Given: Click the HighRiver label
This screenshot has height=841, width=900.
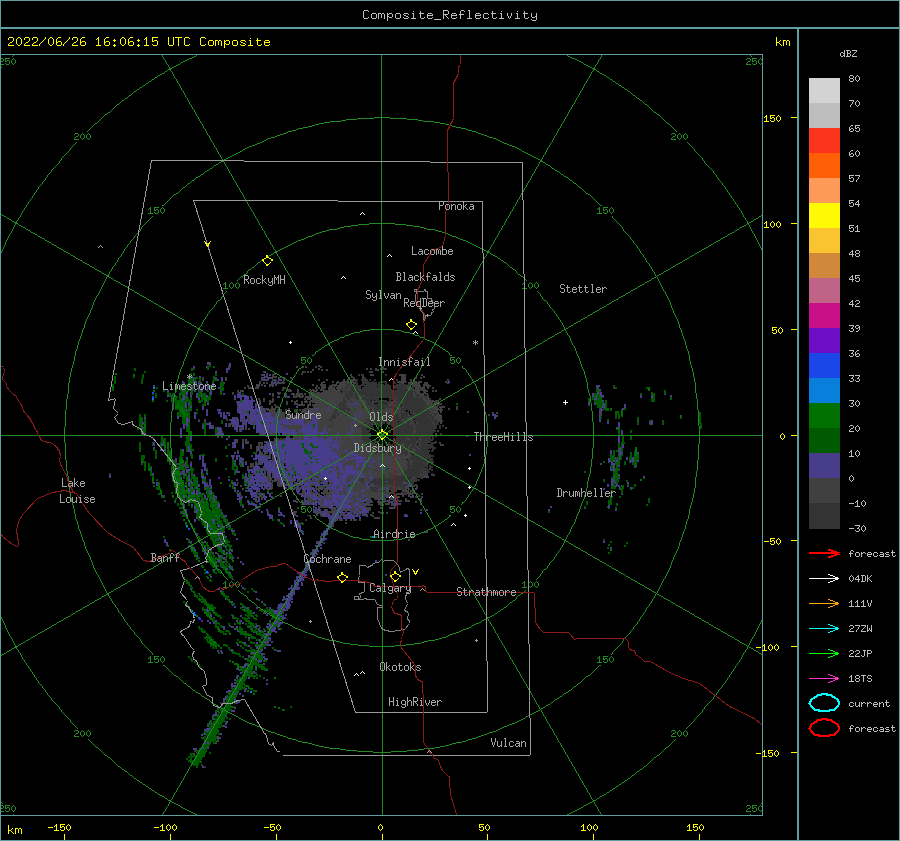Looking at the screenshot, I should pos(415,702).
